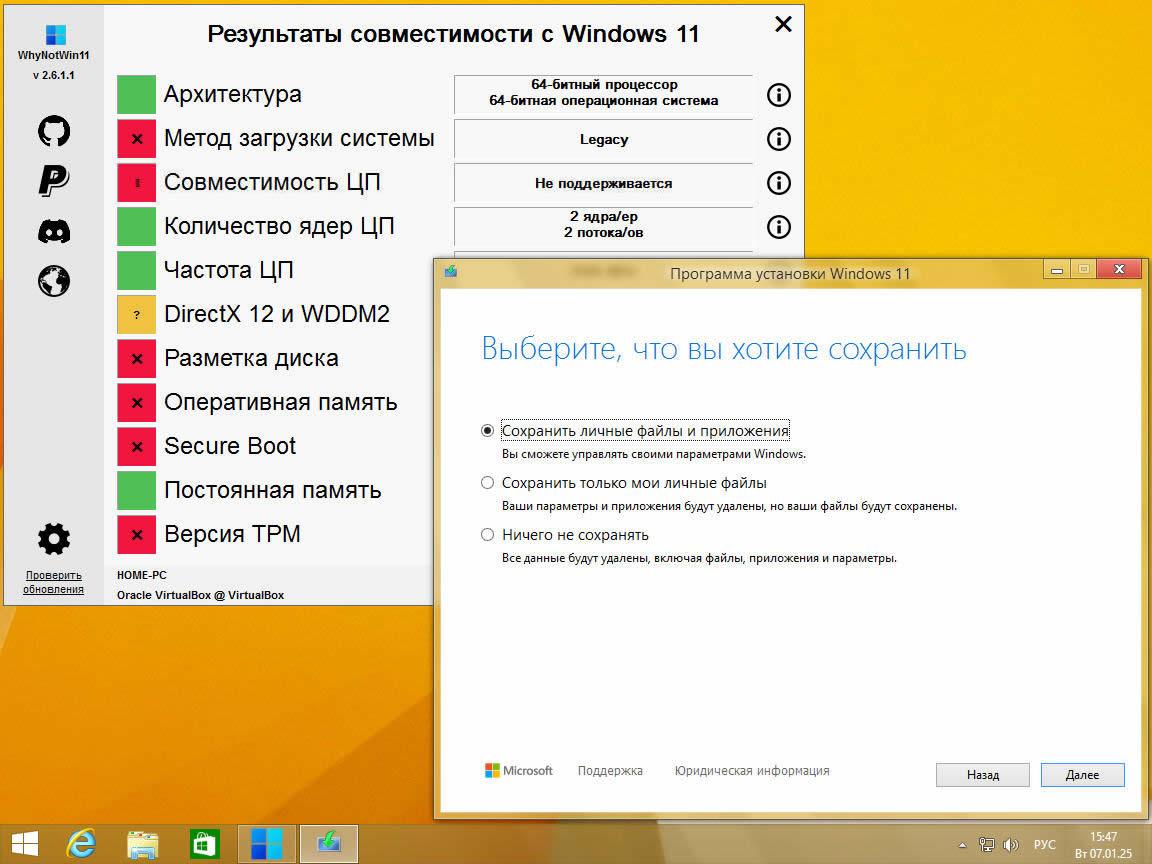Click the Далее button

[x=1082, y=775]
